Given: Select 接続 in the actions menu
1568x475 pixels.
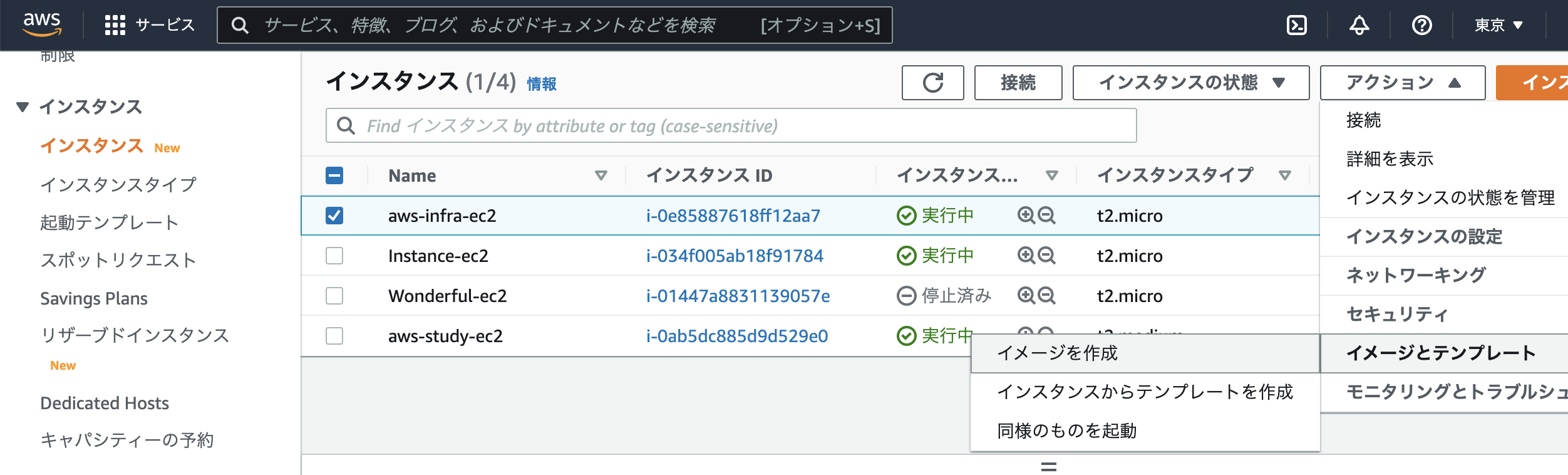Looking at the screenshot, I should [1443, 120].
